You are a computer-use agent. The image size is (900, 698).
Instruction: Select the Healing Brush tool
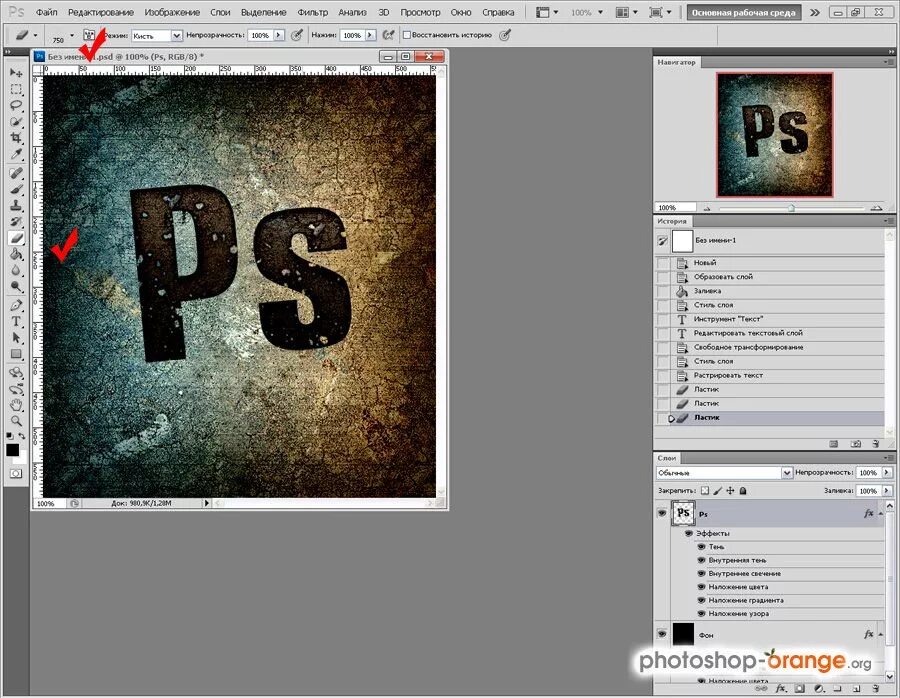(16, 173)
